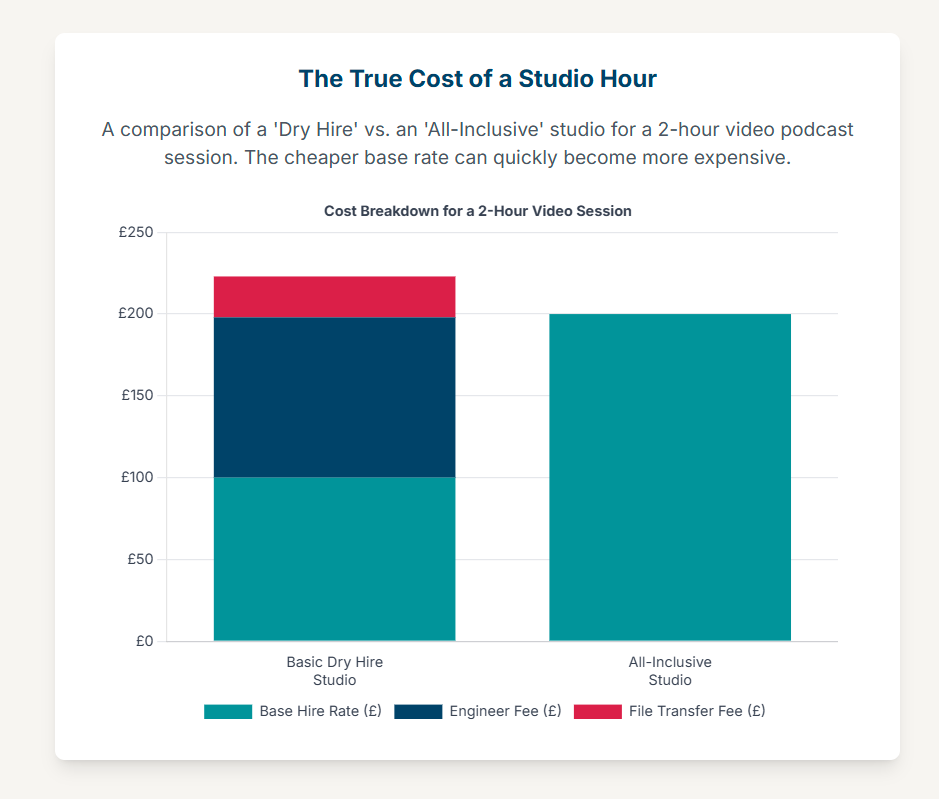
Task: Toggle the Base Hire Rate legend swatch
Action: click(x=228, y=712)
